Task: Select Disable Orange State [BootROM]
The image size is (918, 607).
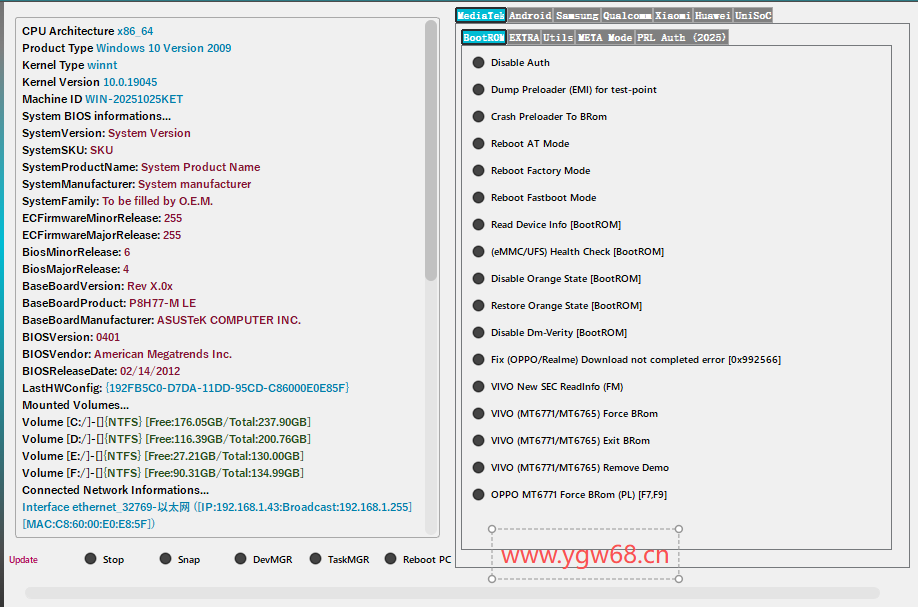Action: coord(556,278)
